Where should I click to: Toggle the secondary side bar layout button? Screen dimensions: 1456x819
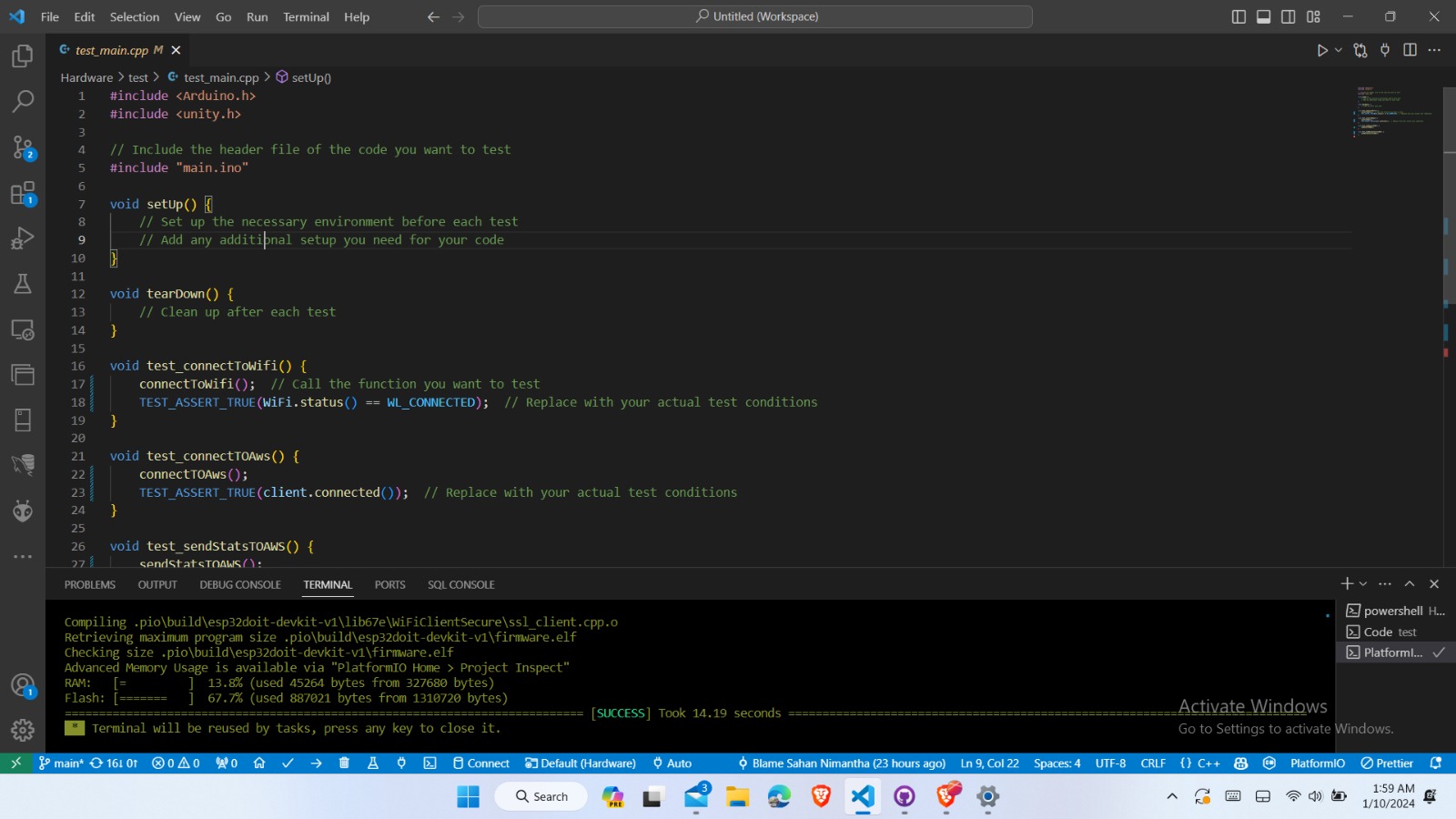tap(1289, 16)
